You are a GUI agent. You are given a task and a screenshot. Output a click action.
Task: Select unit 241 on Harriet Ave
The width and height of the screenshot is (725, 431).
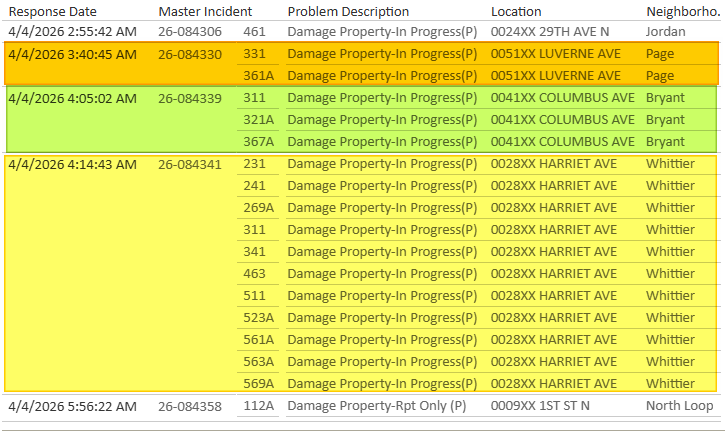(x=254, y=185)
